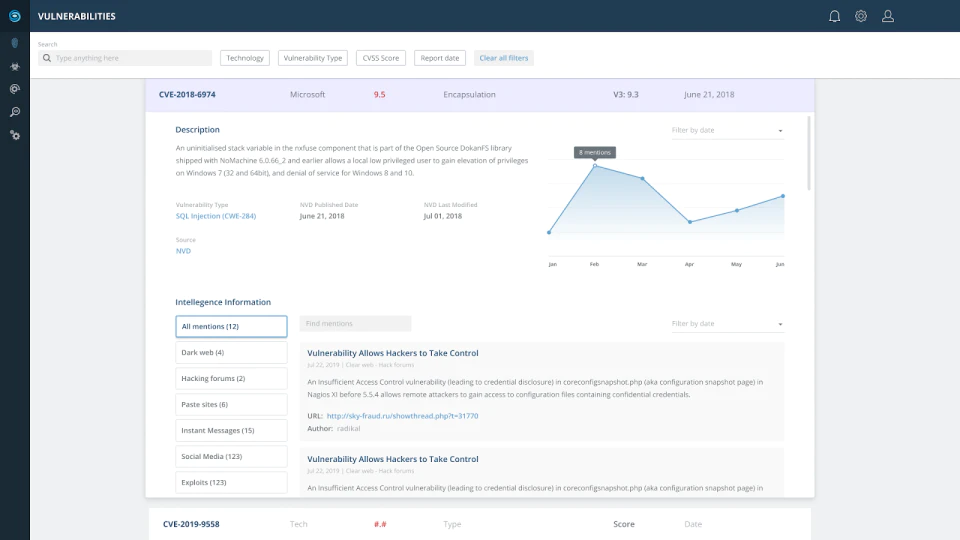Image resolution: width=960 pixels, height=540 pixels.
Task: Open the notifications bell icon
Action: coord(834,17)
